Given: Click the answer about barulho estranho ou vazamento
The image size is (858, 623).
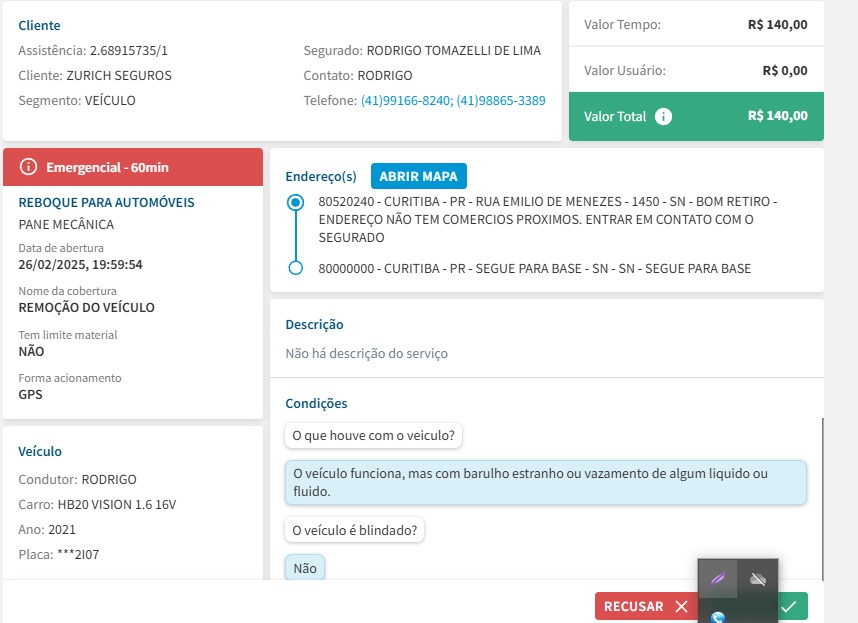Looking at the screenshot, I should [x=546, y=482].
